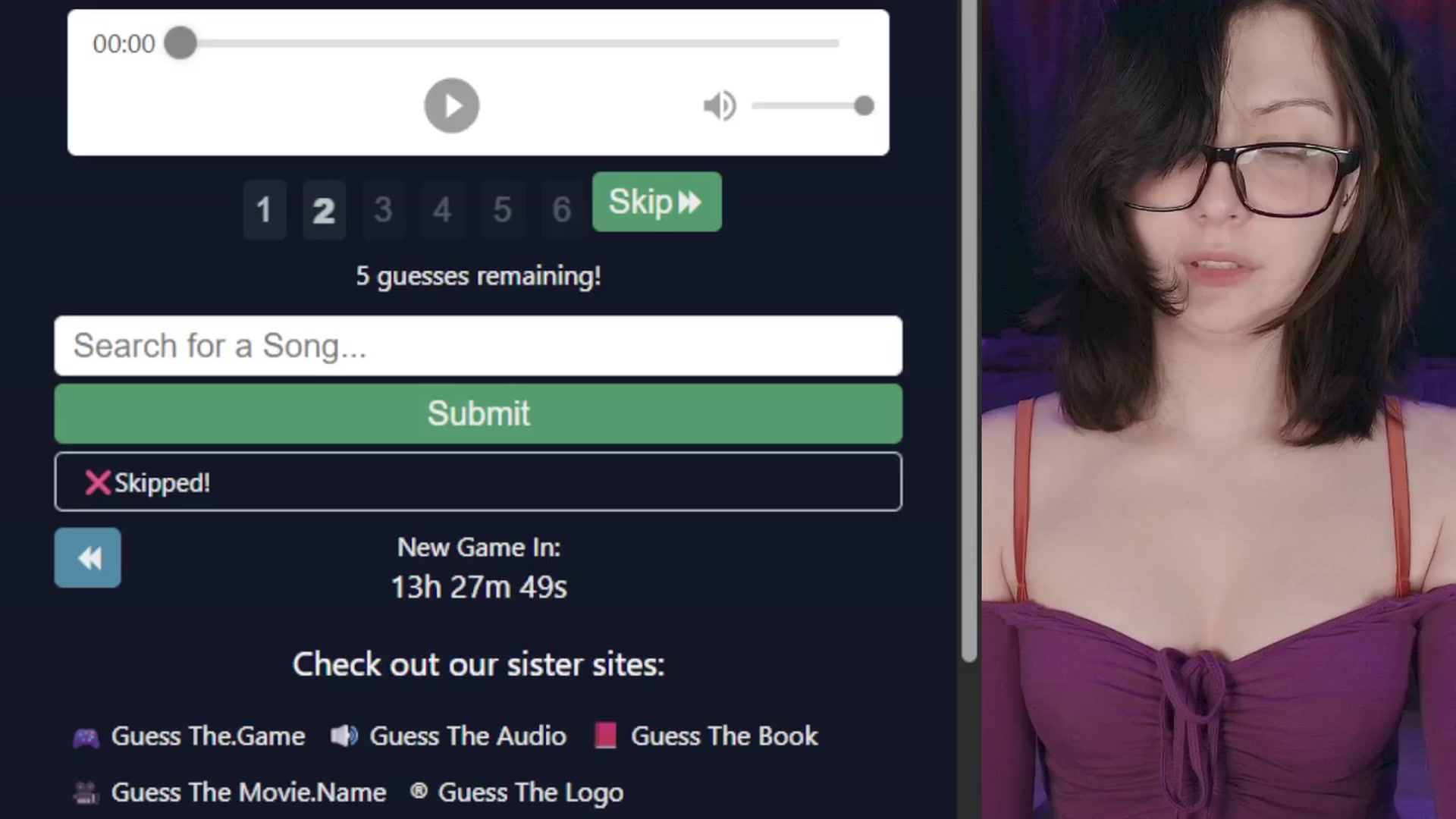The image size is (1456, 819).
Task: Open the Guess The Movie.Name link
Action: coord(249,792)
